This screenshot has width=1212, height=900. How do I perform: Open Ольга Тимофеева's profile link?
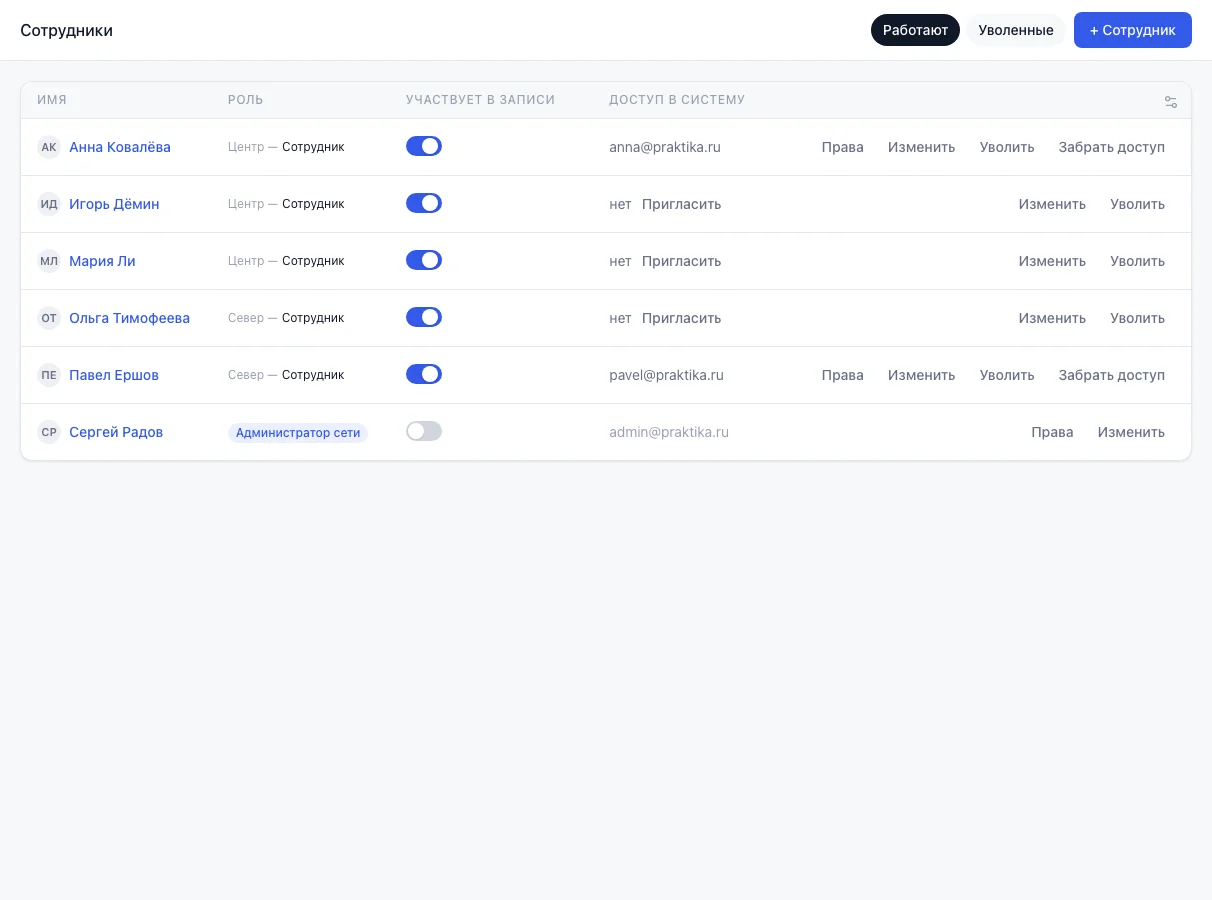coord(129,318)
